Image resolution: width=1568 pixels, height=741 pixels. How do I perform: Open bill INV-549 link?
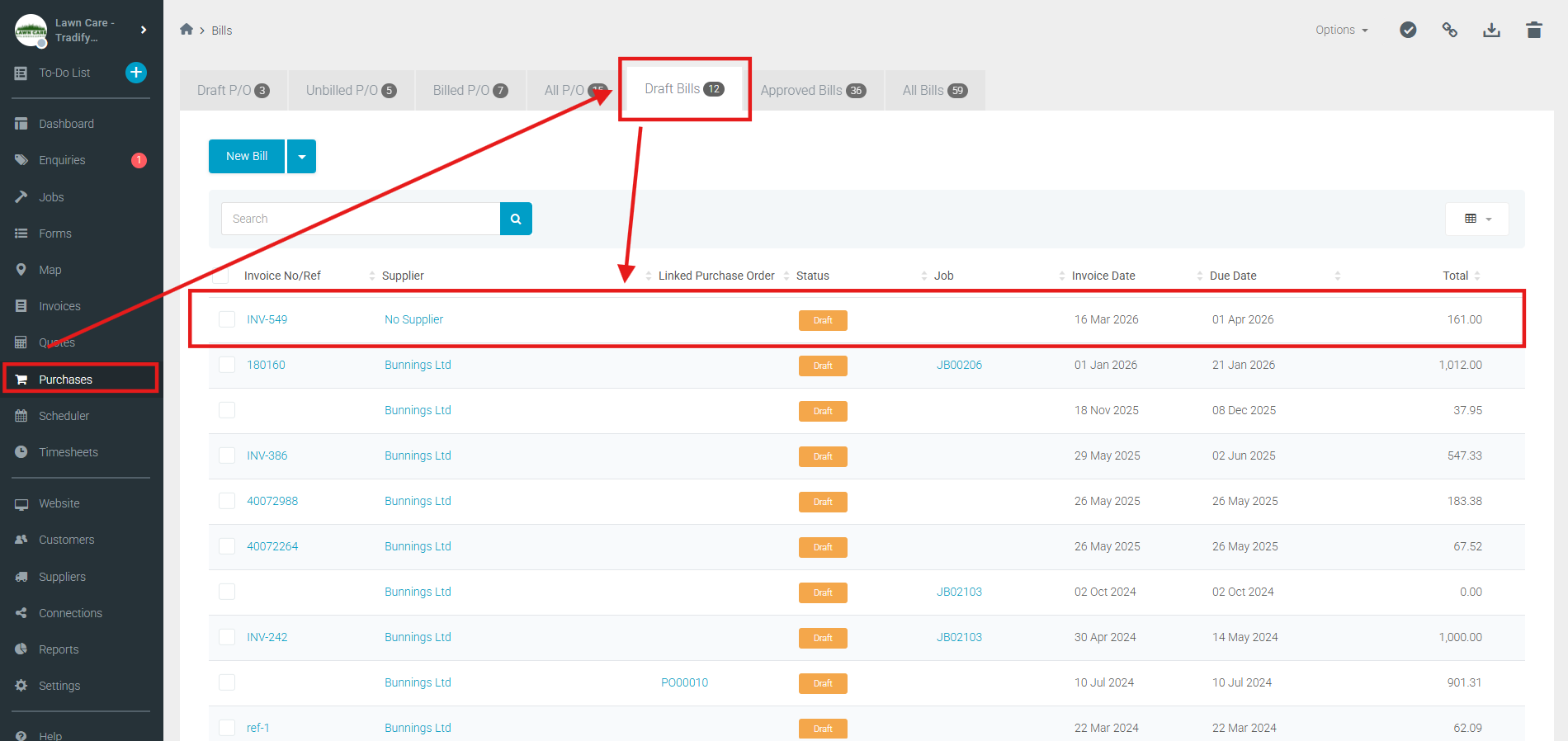[267, 319]
